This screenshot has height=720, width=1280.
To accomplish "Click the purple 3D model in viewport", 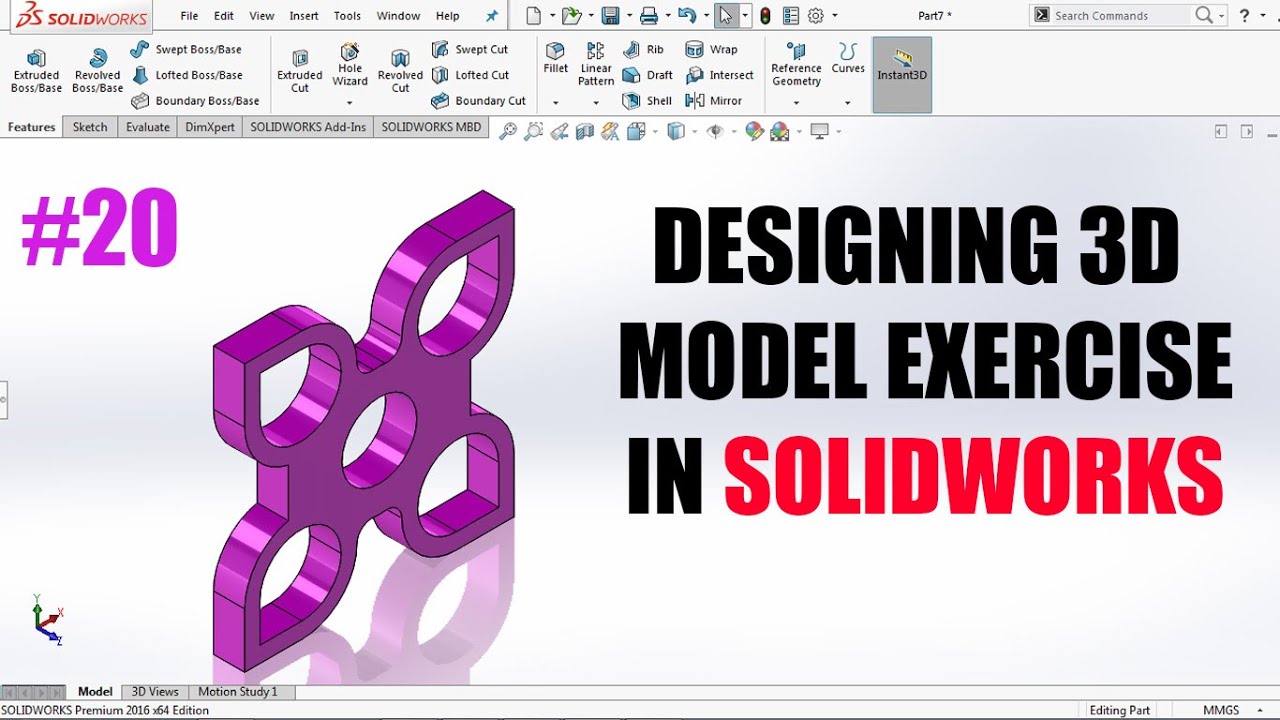I will 365,430.
